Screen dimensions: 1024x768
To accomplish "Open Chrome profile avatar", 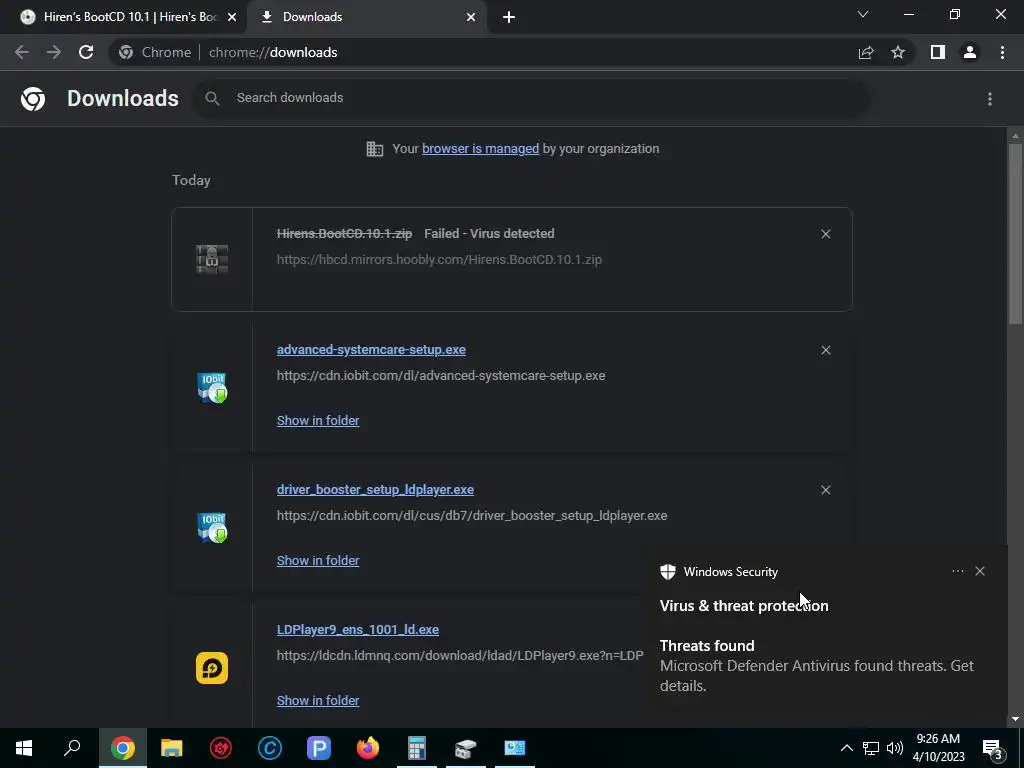I will tap(970, 52).
